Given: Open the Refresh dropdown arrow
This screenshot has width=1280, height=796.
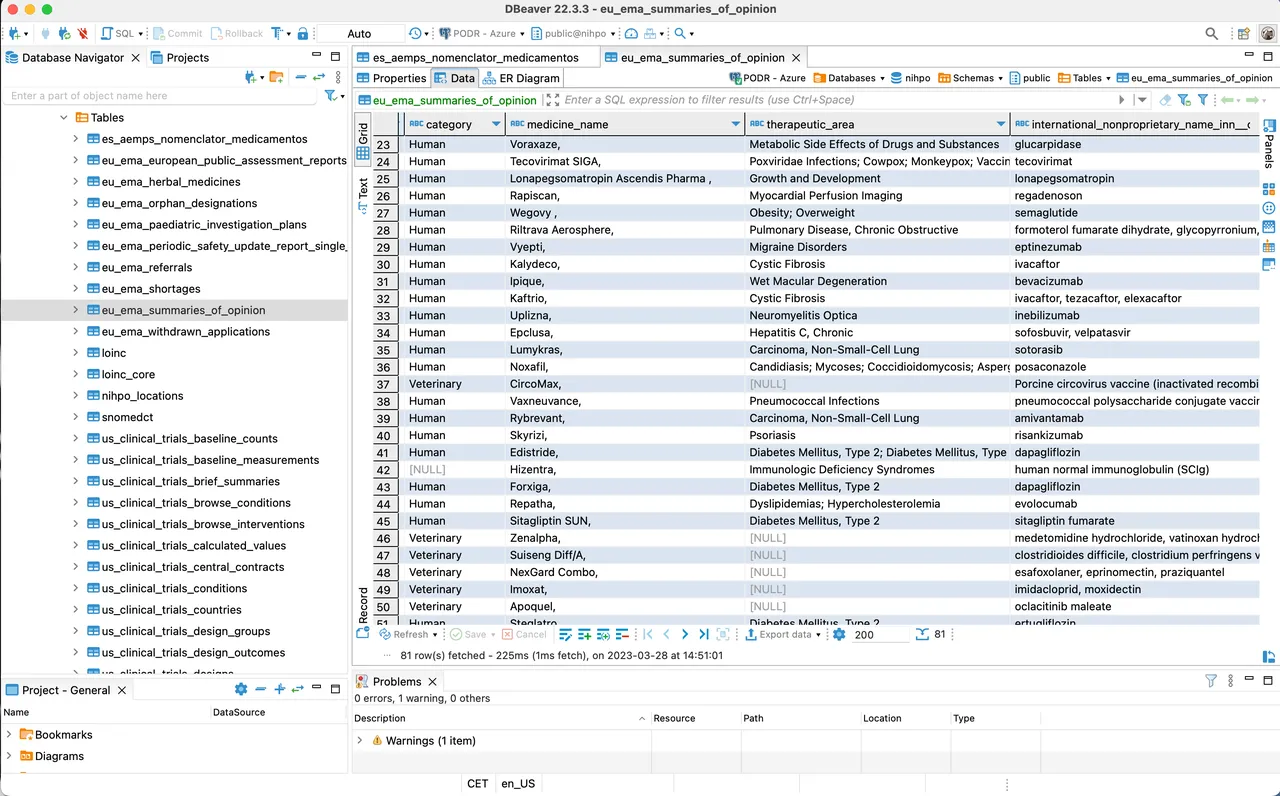Looking at the screenshot, I should 436,634.
